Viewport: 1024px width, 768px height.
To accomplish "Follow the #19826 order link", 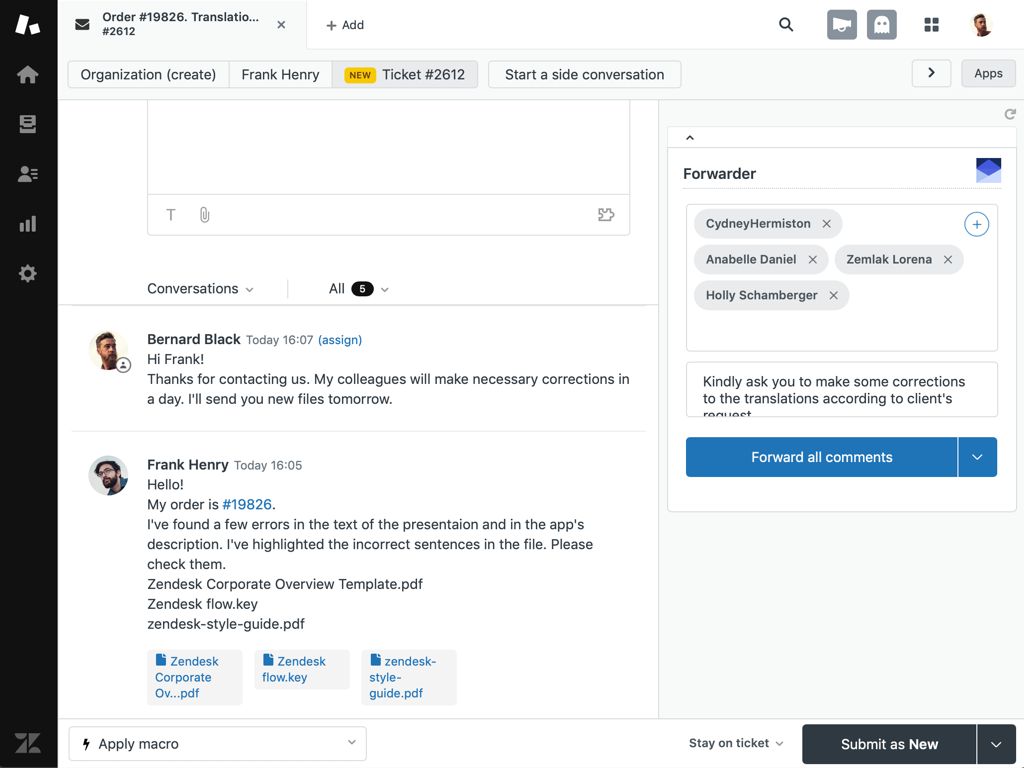I will 247,504.
